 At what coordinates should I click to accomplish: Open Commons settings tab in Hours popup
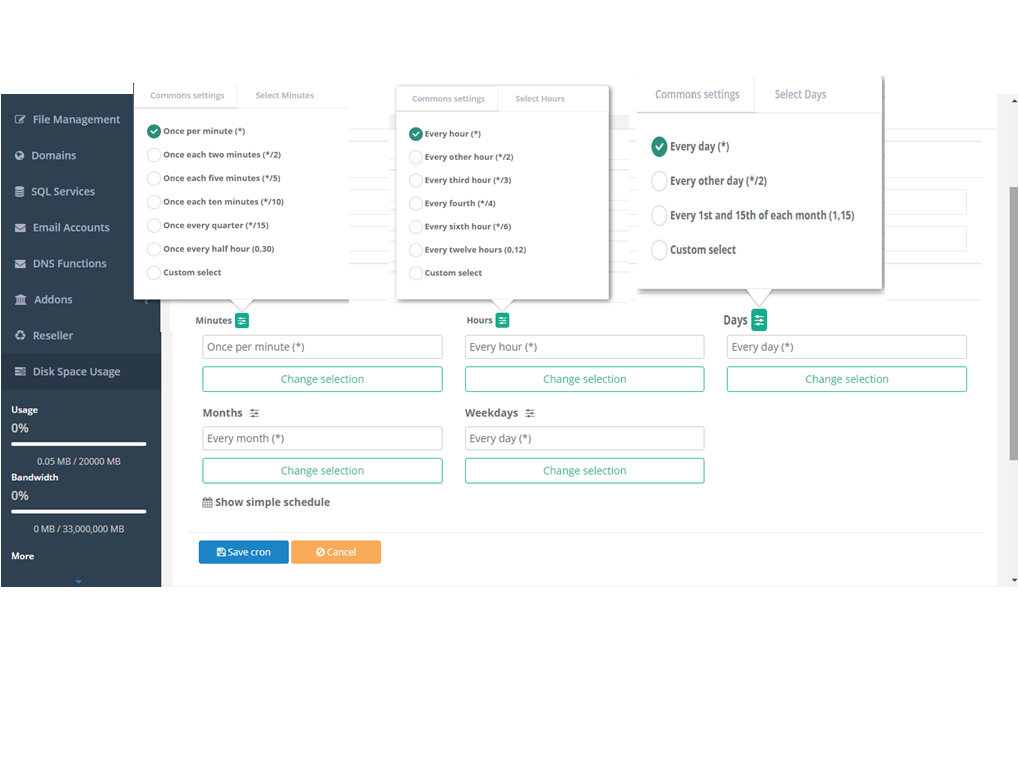click(448, 99)
